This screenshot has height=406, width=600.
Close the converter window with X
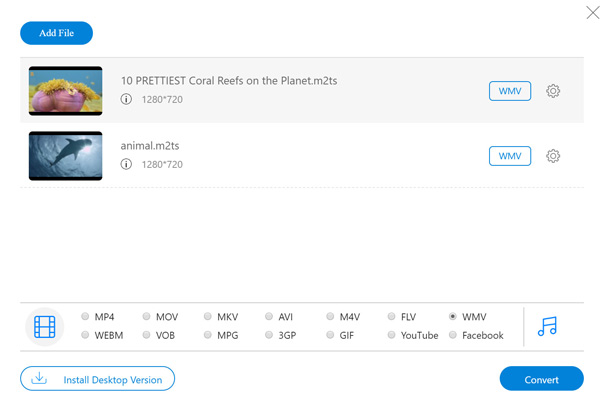pyautogui.click(x=592, y=13)
